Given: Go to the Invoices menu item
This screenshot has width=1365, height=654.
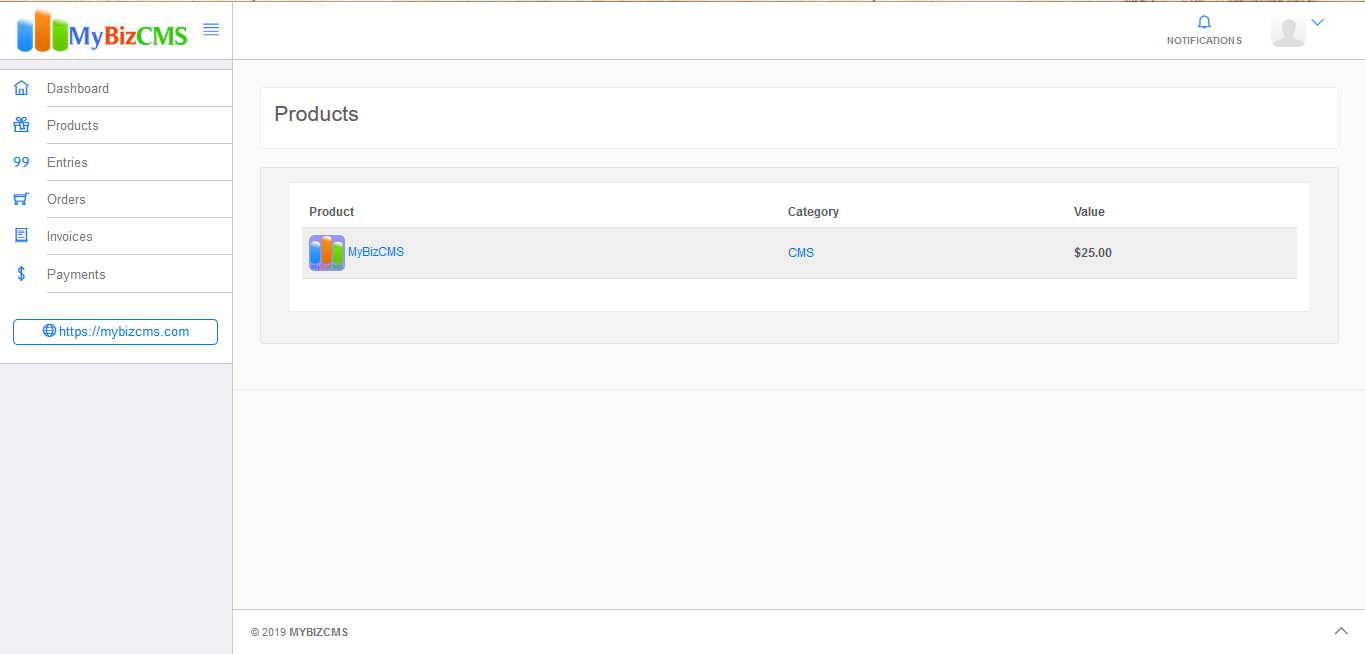Looking at the screenshot, I should tap(69, 236).
